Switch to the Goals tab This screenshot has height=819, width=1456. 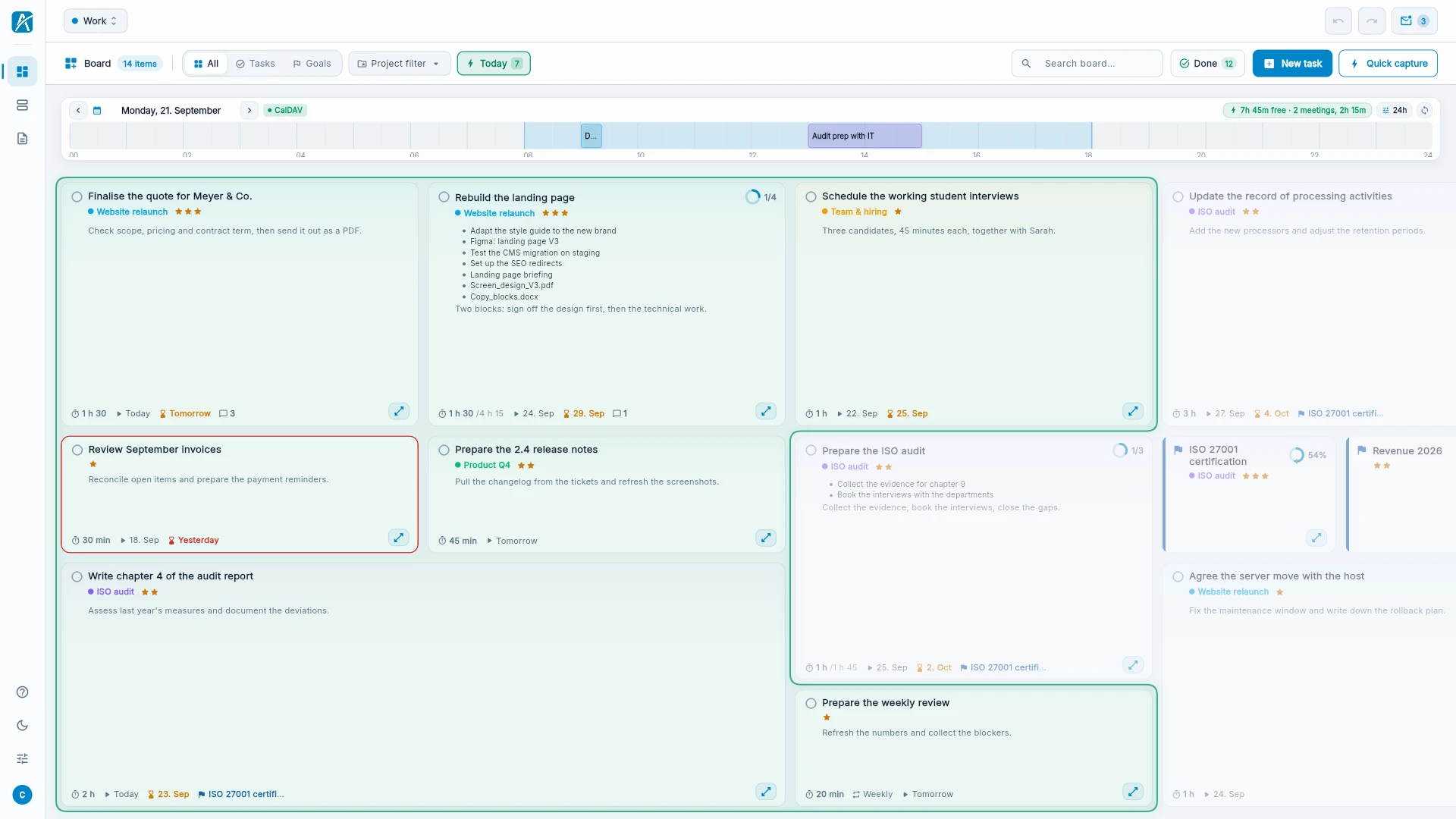tap(312, 64)
